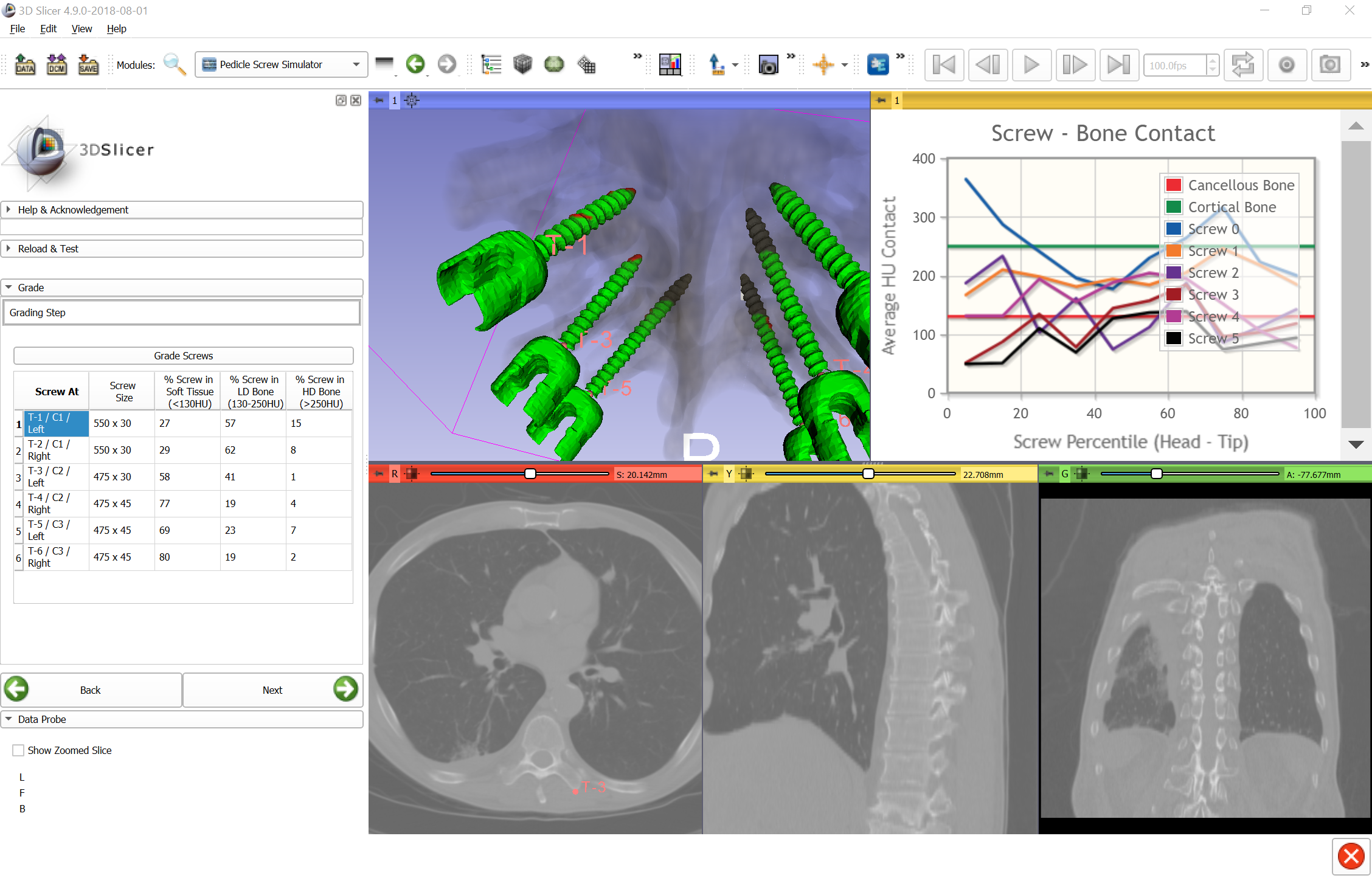The height and width of the screenshot is (878, 1372).
Task: Click the screenshot capture camera icon
Action: [x=768, y=64]
